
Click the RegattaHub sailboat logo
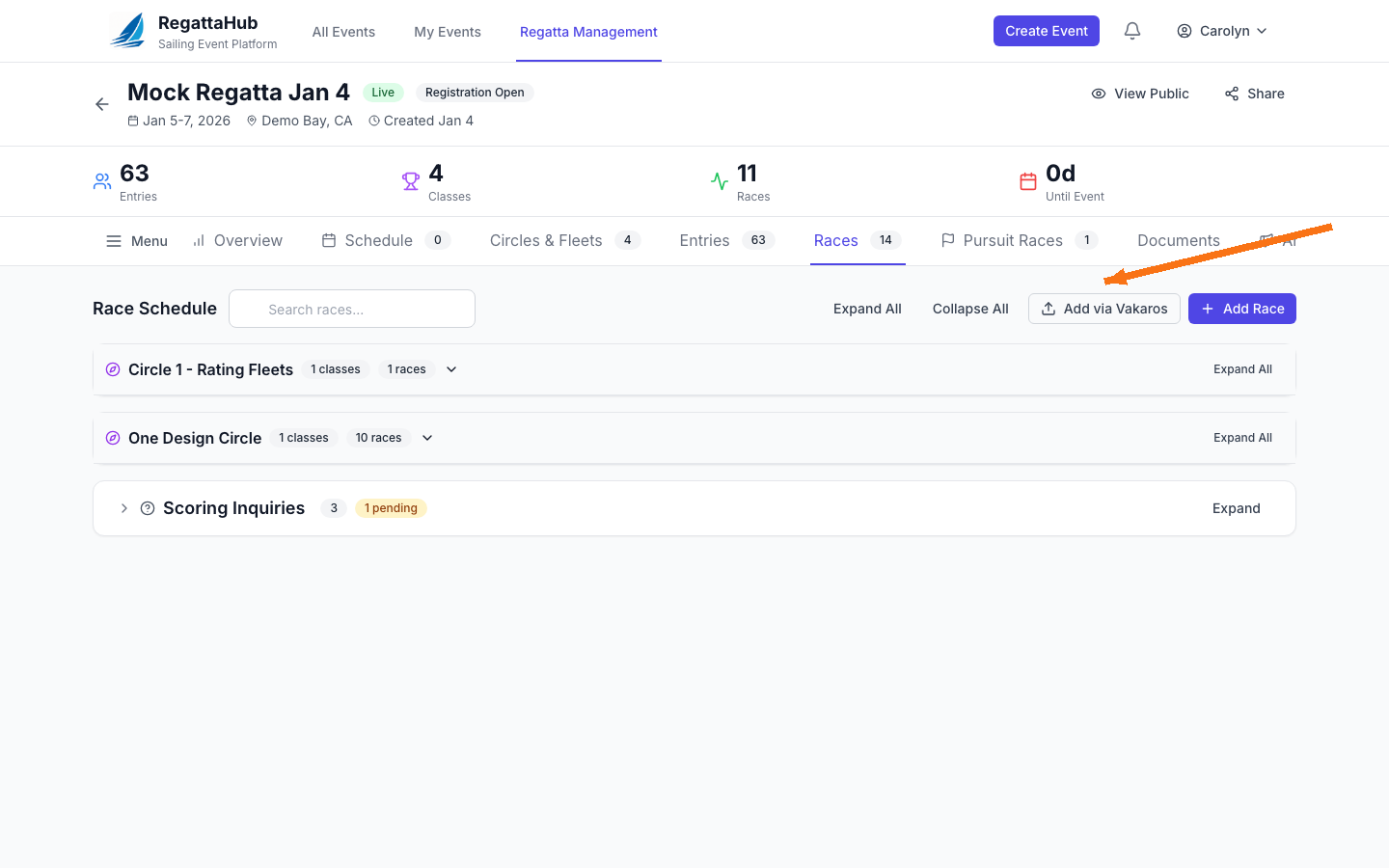point(128,31)
